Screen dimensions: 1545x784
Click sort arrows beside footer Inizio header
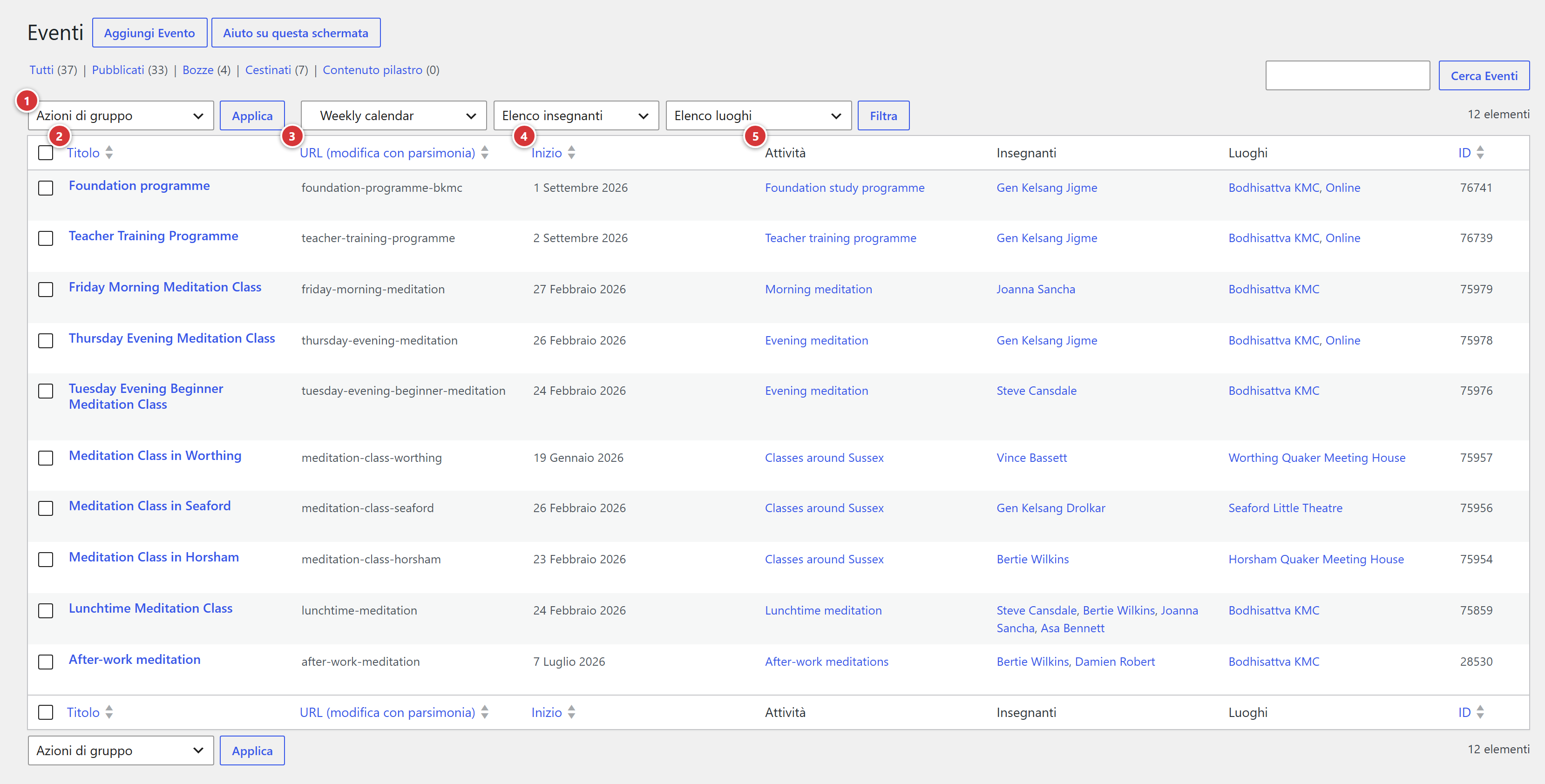(x=572, y=712)
